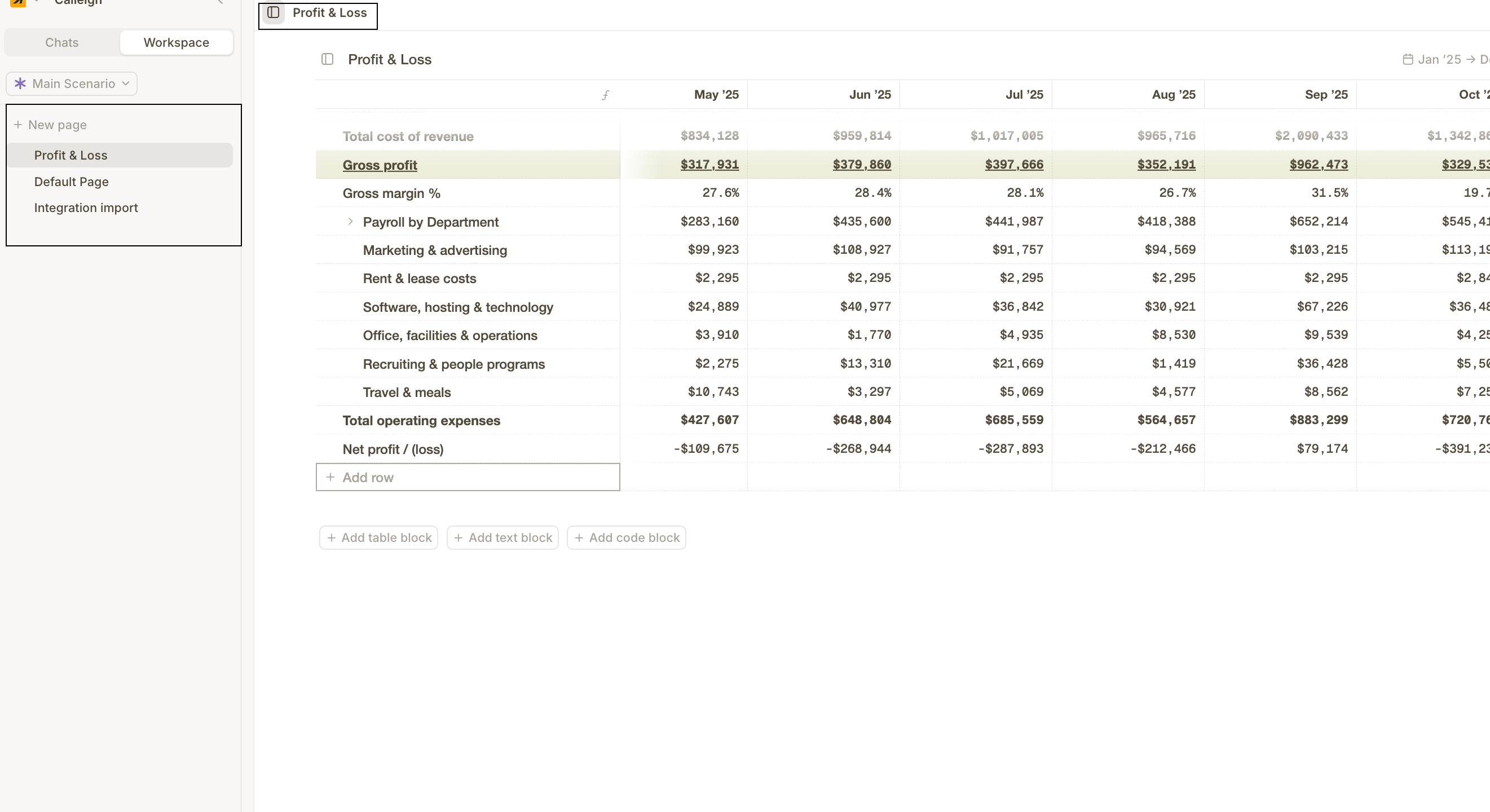Screen dimensions: 1490x812
Task: Select Rent & lease costs row label
Action: 420,278
